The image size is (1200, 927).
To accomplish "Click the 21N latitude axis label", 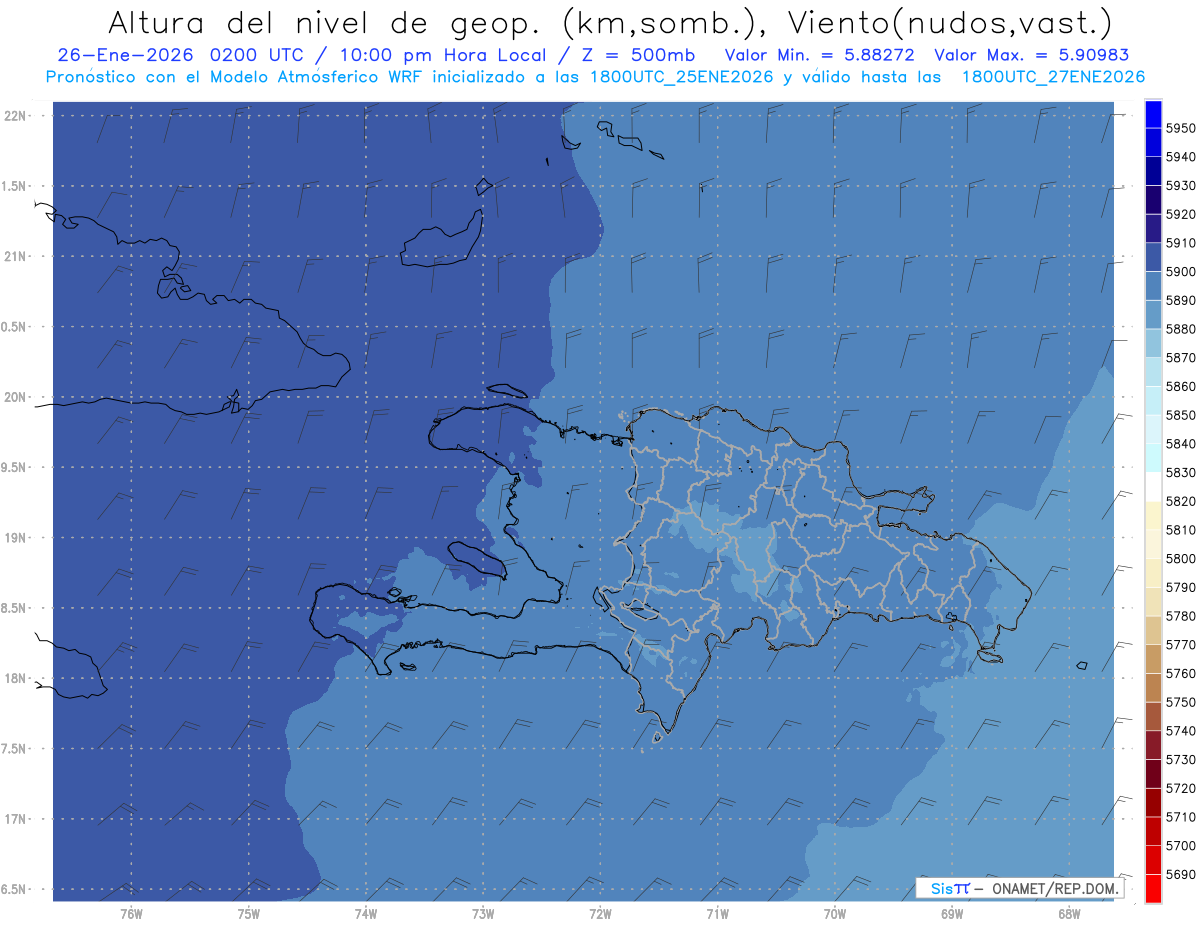I will coord(15,256).
